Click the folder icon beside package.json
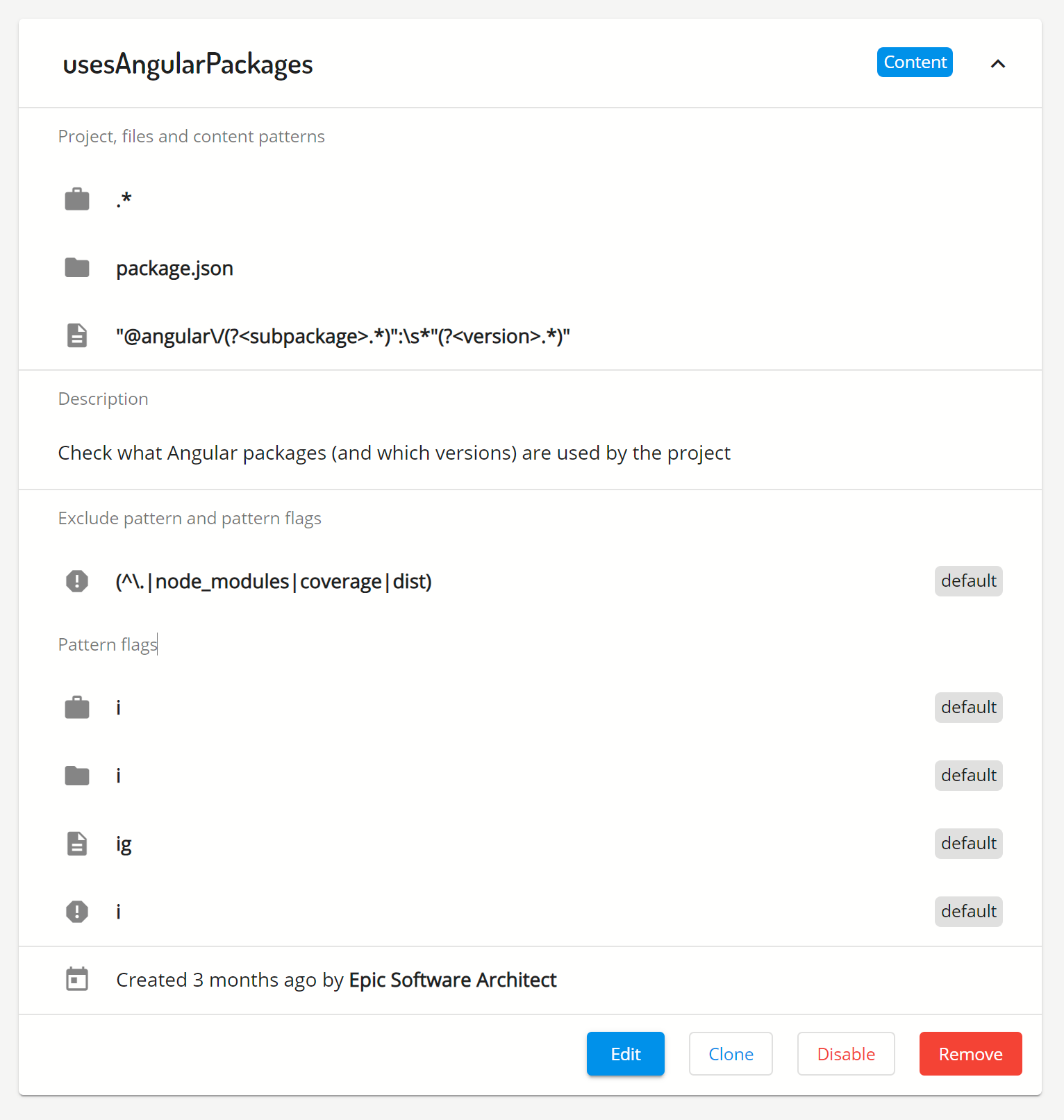1064x1120 pixels. (x=77, y=267)
